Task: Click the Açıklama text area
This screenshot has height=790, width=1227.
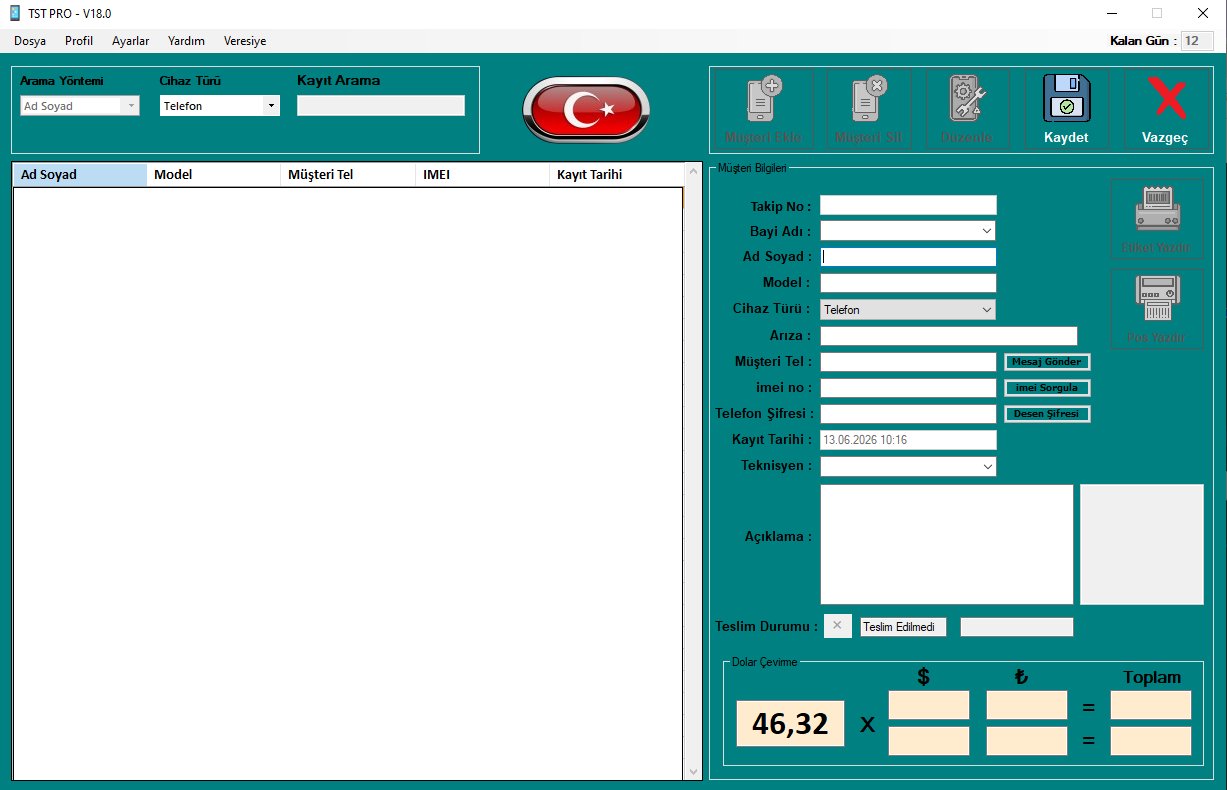Action: tap(947, 545)
